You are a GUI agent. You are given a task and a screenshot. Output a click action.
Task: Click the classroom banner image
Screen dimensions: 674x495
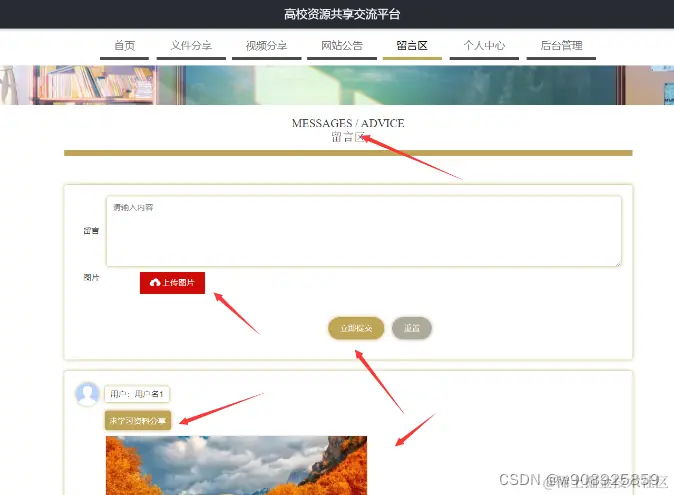(337, 85)
